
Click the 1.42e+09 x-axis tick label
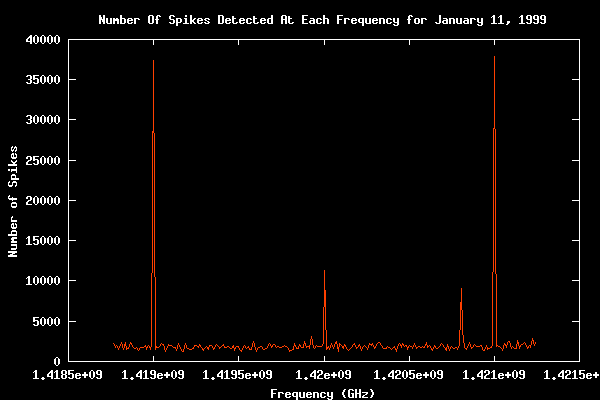323,375
